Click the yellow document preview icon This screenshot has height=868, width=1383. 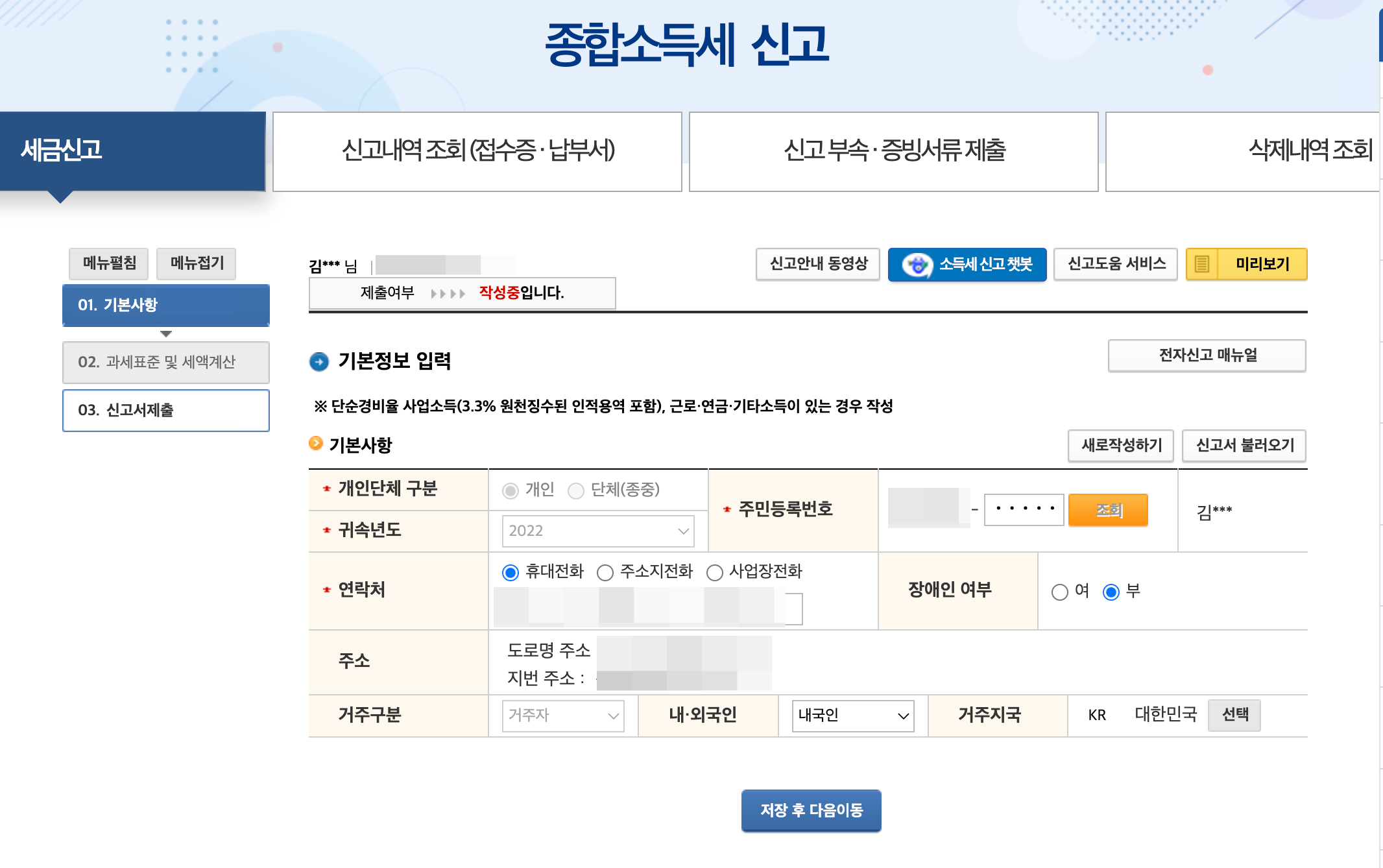1201,265
